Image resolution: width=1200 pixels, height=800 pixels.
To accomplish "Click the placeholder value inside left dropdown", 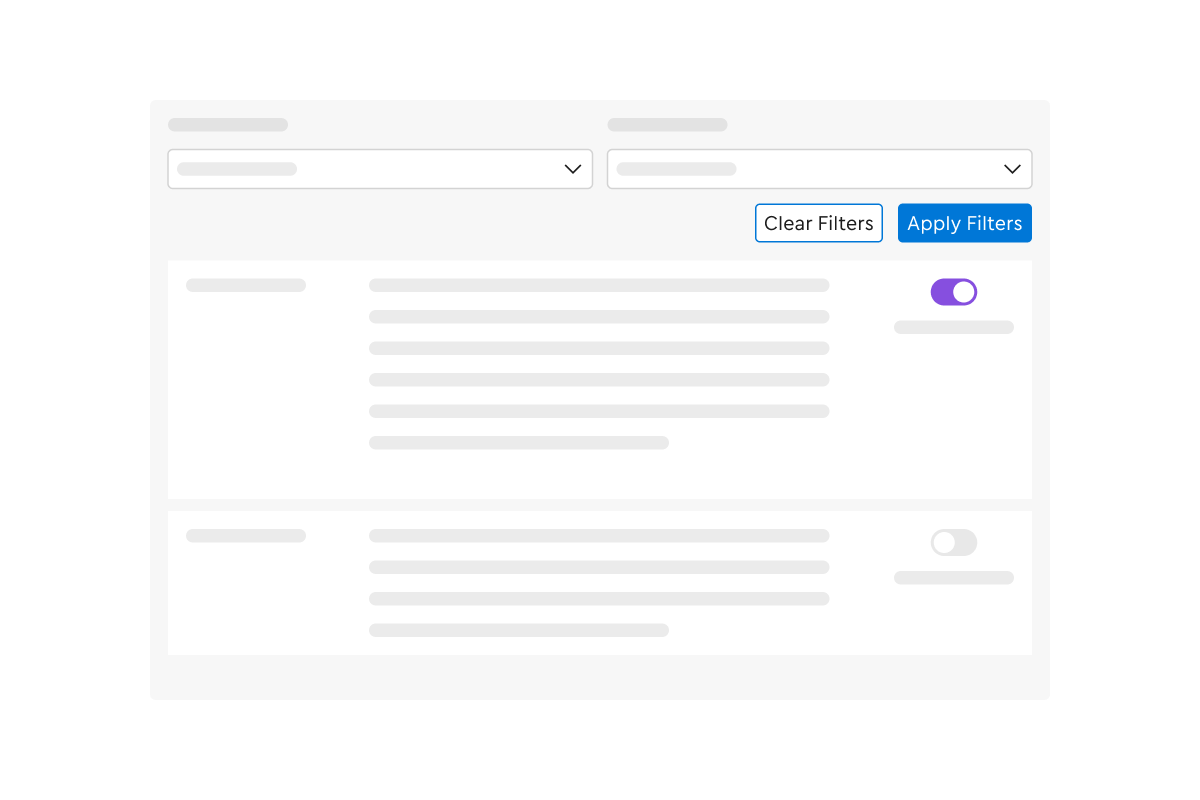I will 237,169.
